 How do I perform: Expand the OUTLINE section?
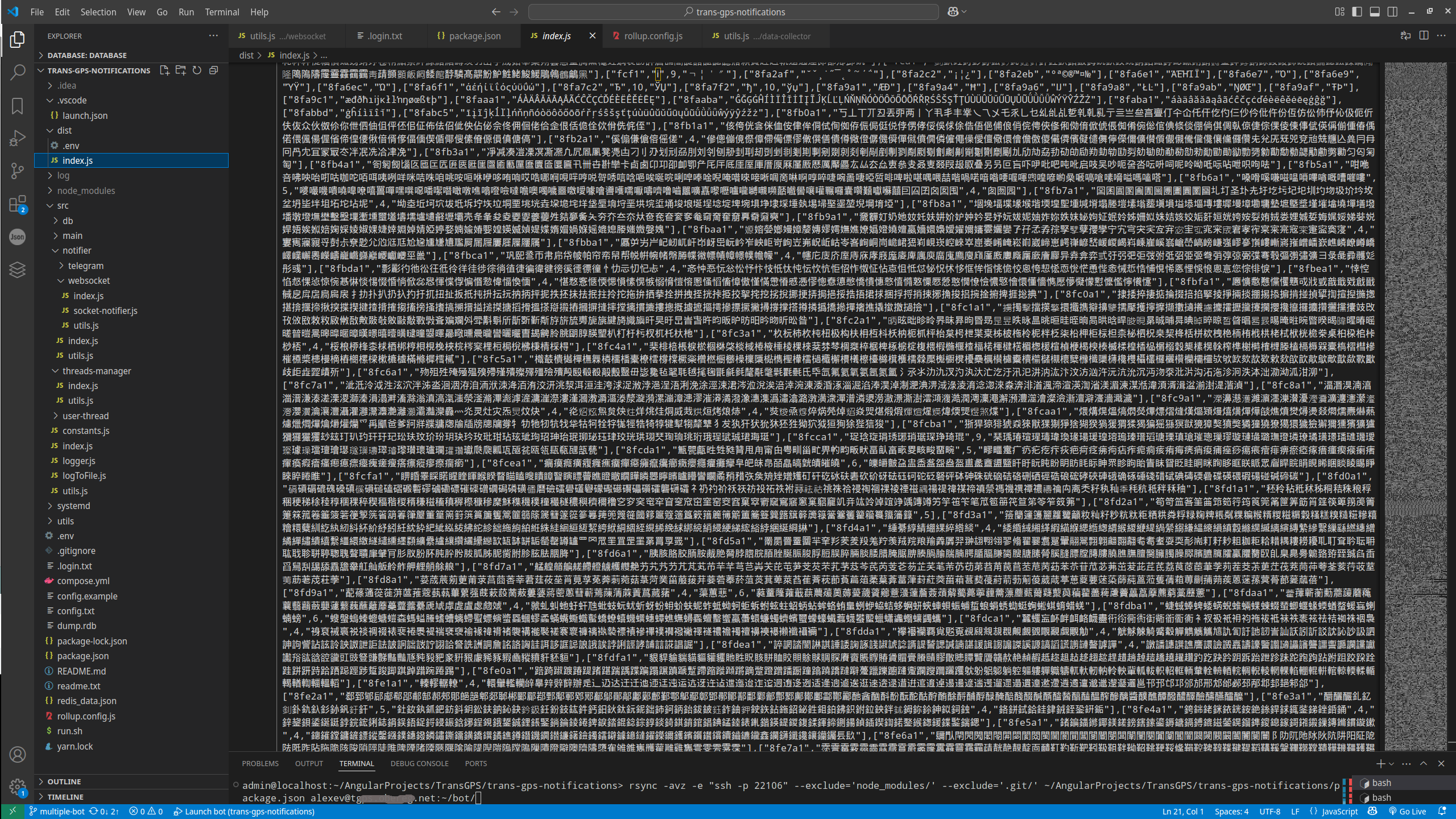pos(64,781)
